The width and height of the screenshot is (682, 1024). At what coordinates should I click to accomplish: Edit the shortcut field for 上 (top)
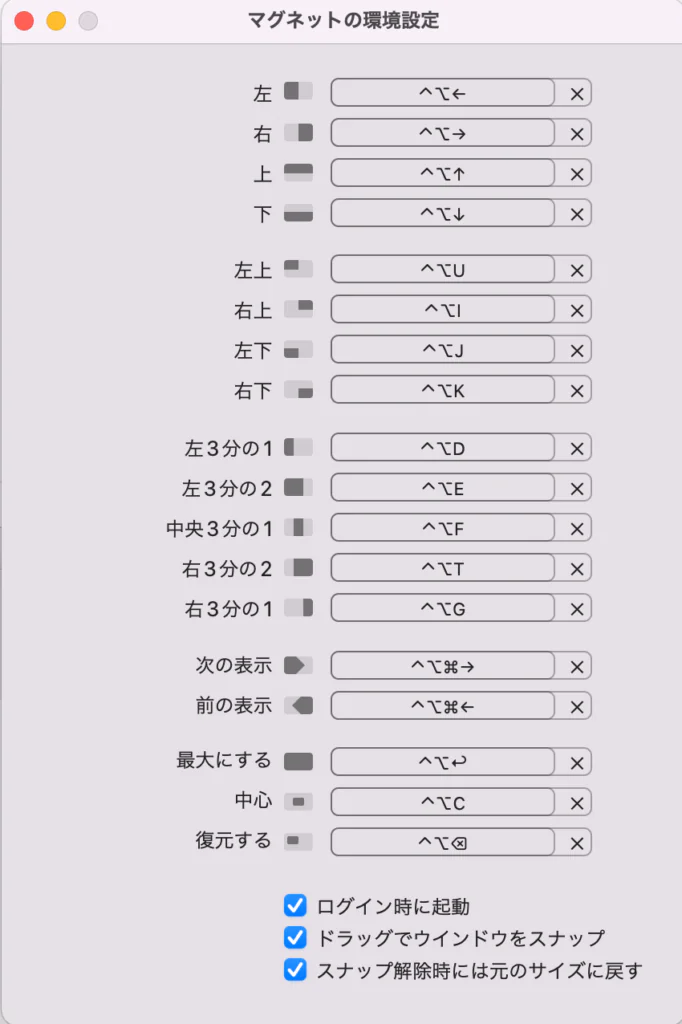tap(443, 174)
